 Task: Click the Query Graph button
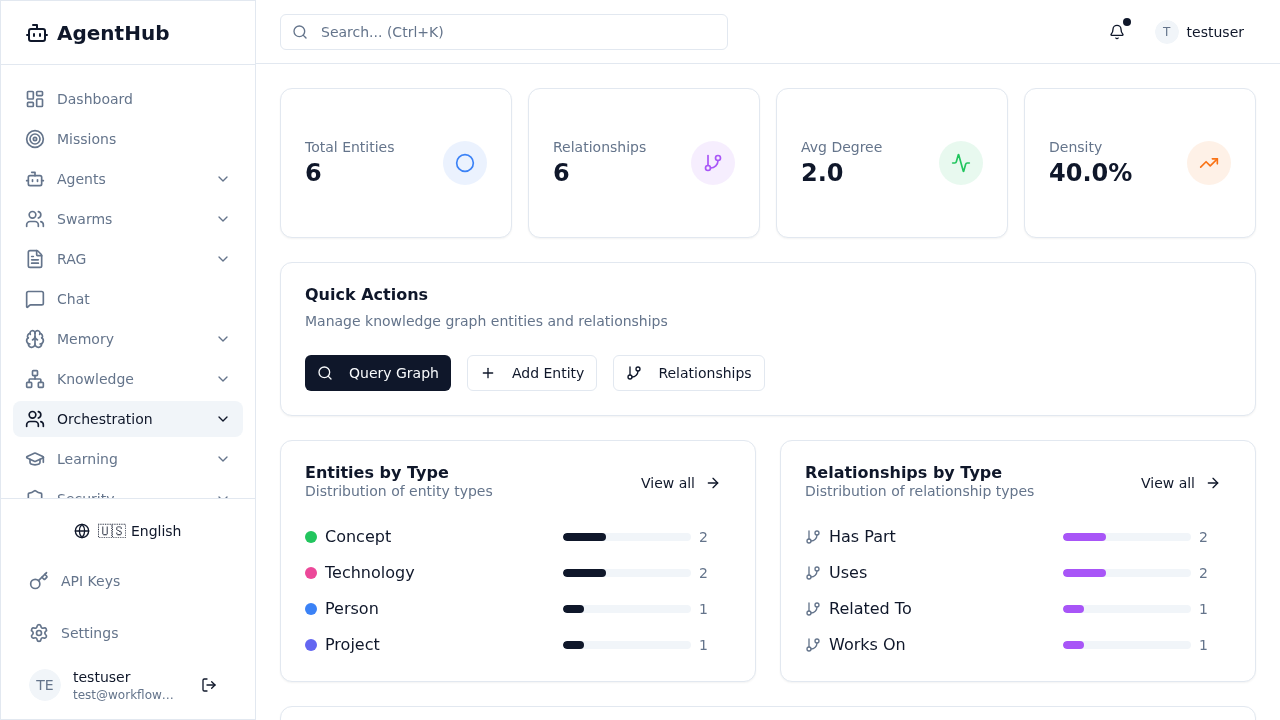(x=378, y=373)
